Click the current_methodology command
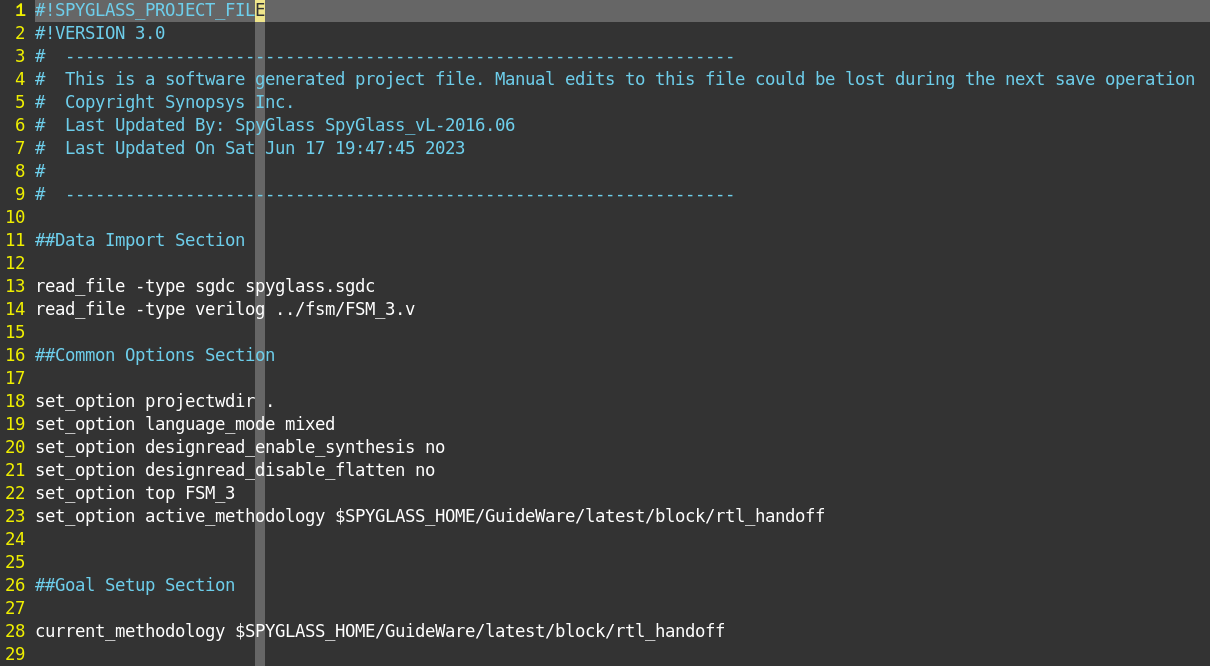The height and width of the screenshot is (666, 1210). click(130, 631)
